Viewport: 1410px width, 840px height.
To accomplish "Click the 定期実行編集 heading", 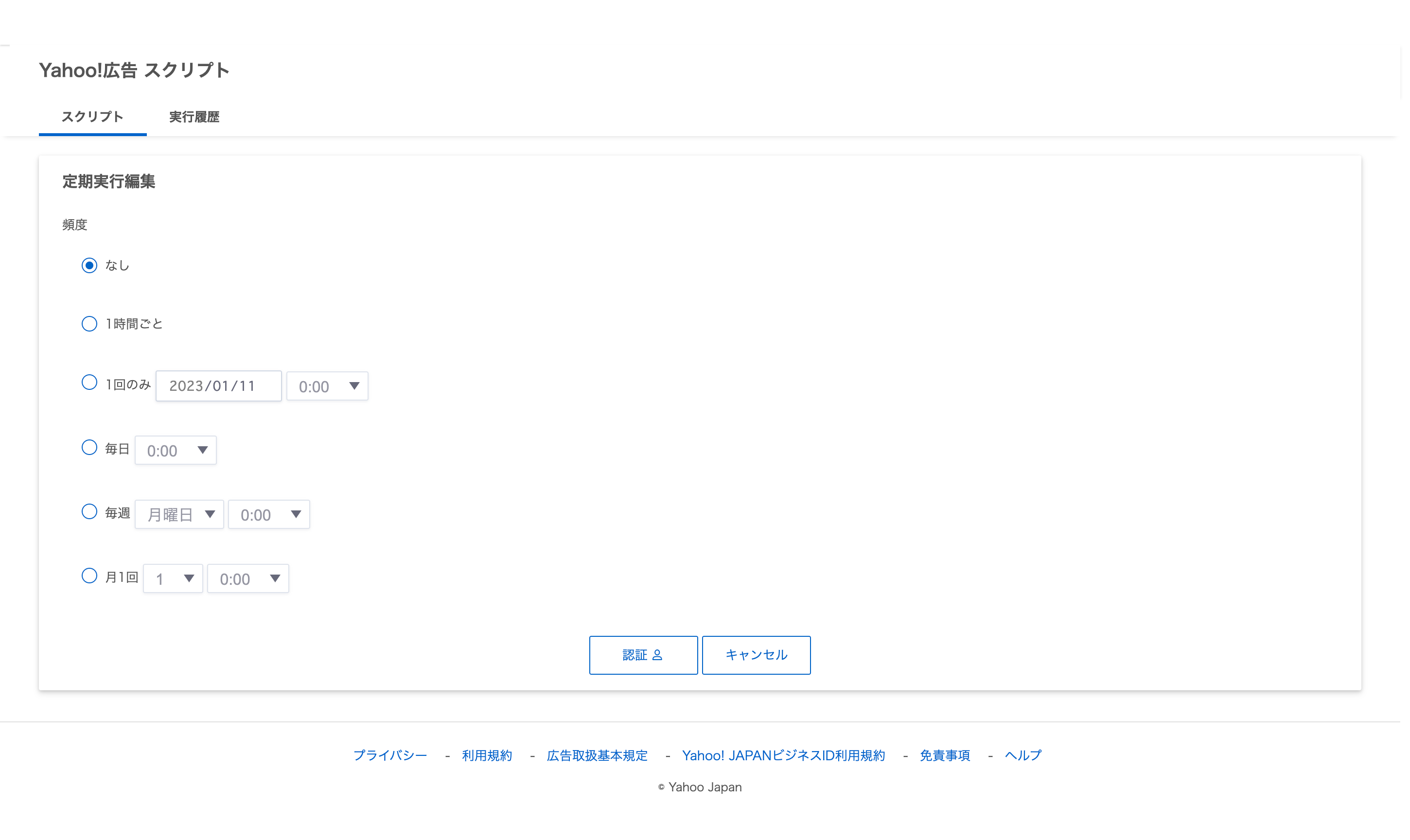I will pyautogui.click(x=109, y=183).
